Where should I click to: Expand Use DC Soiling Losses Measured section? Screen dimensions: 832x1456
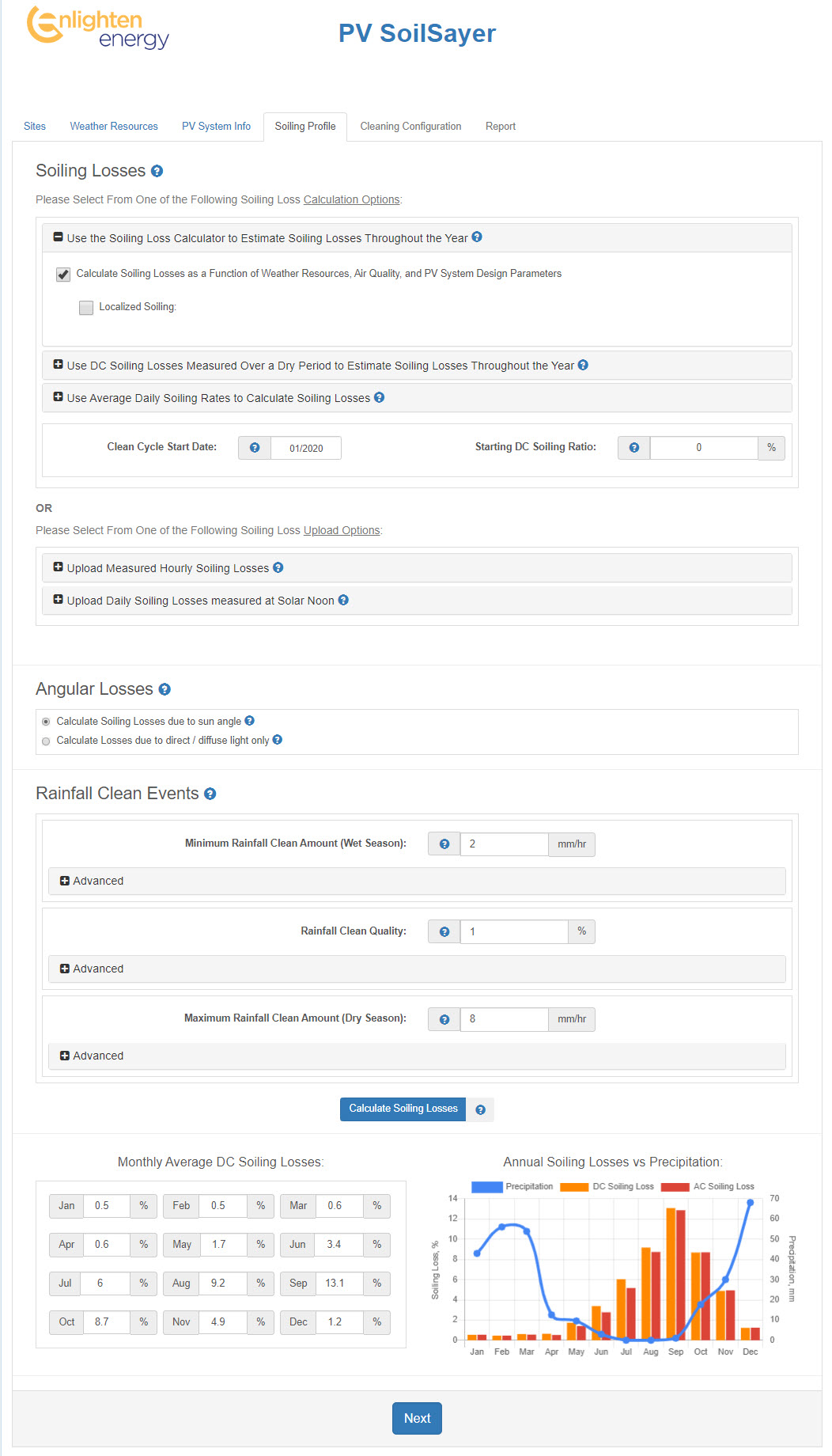coord(59,365)
